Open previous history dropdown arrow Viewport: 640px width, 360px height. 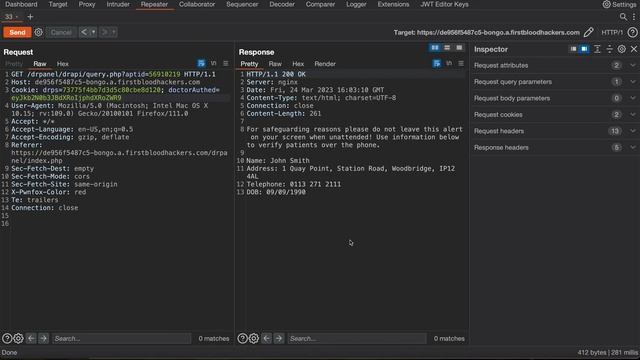click(x=93, y=32)
